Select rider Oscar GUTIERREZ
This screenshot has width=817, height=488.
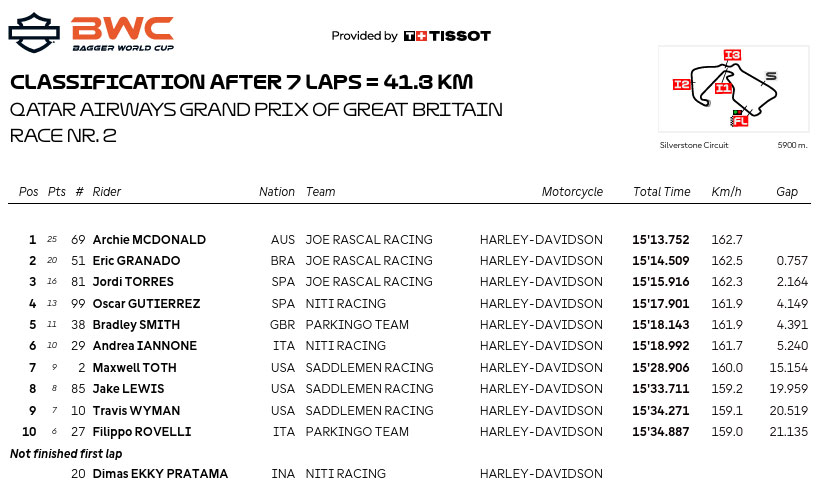tap(146, 304)
